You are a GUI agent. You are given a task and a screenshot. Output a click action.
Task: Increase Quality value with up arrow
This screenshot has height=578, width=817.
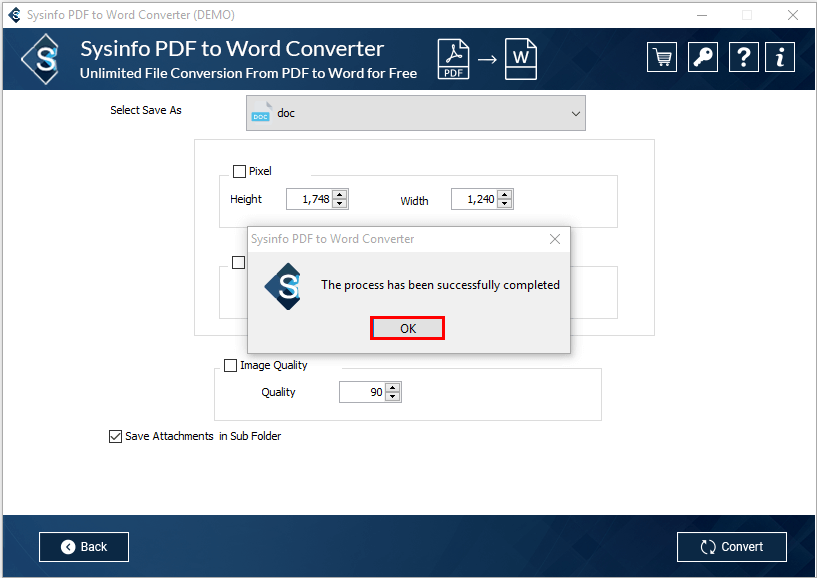393,387
